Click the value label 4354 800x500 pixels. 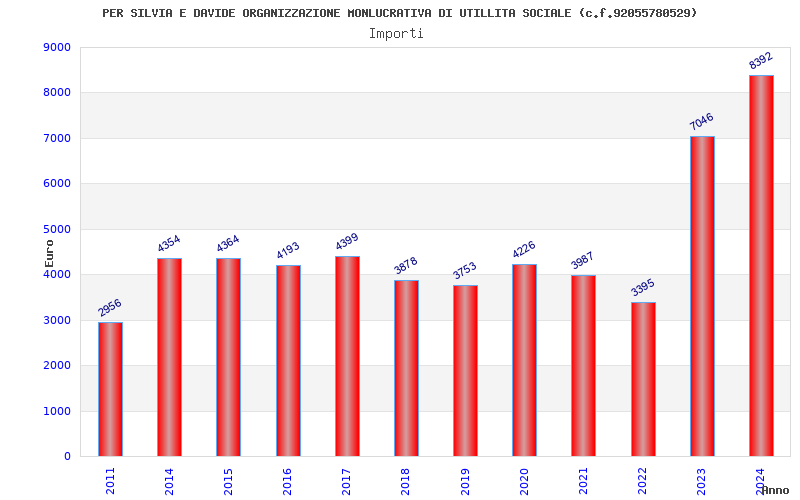pyautogui.click(x=169, y=243)
